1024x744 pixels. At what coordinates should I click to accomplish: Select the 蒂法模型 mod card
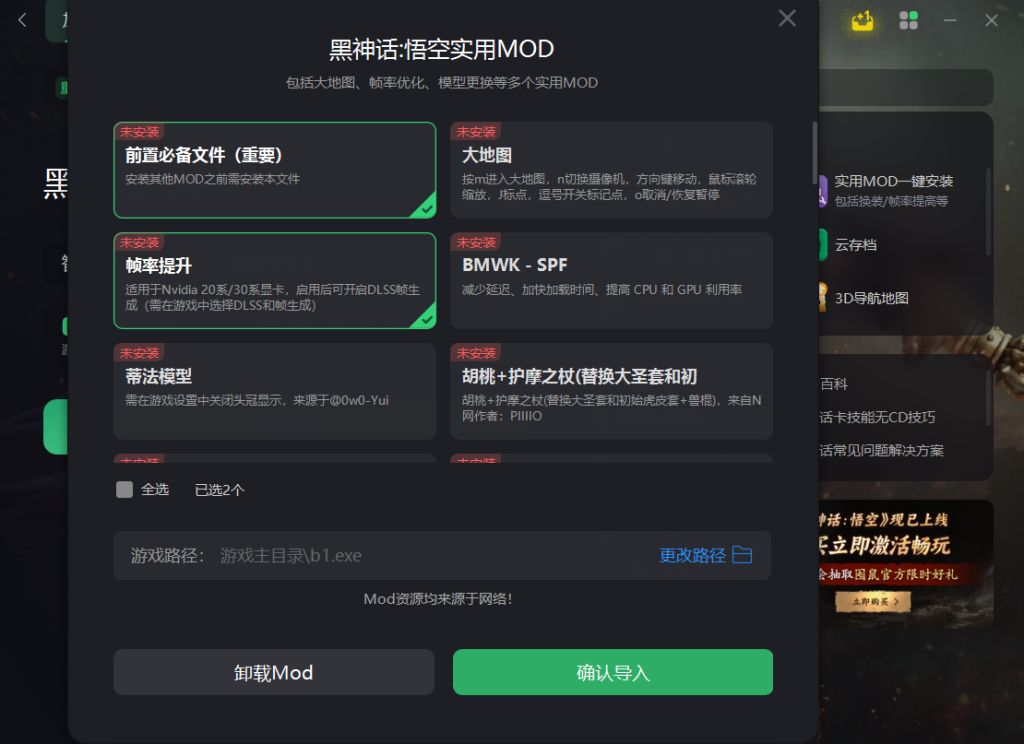[x=274, y=391]
